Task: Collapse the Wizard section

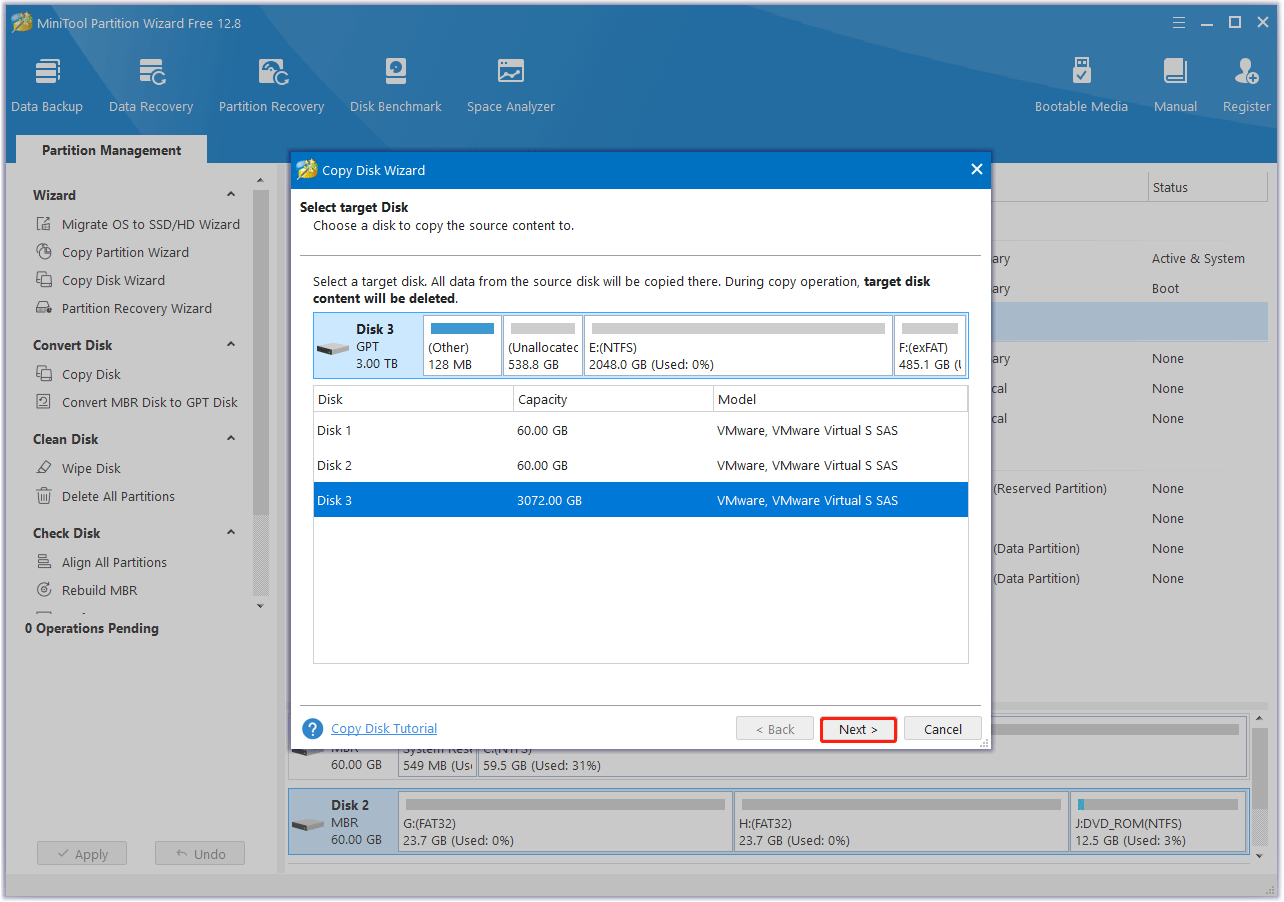Action: click(x=231, y=194)
